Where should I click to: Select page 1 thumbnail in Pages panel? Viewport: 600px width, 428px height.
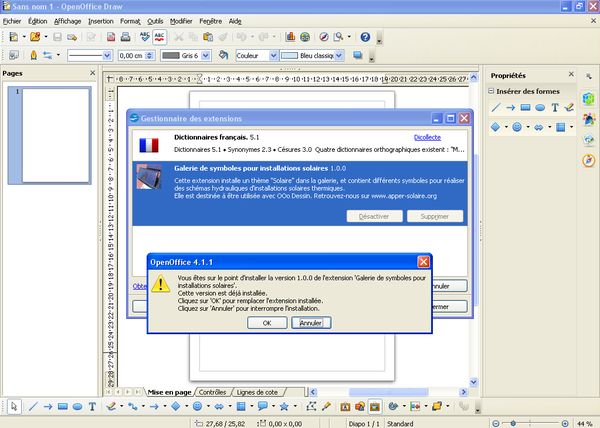[50, 135]
